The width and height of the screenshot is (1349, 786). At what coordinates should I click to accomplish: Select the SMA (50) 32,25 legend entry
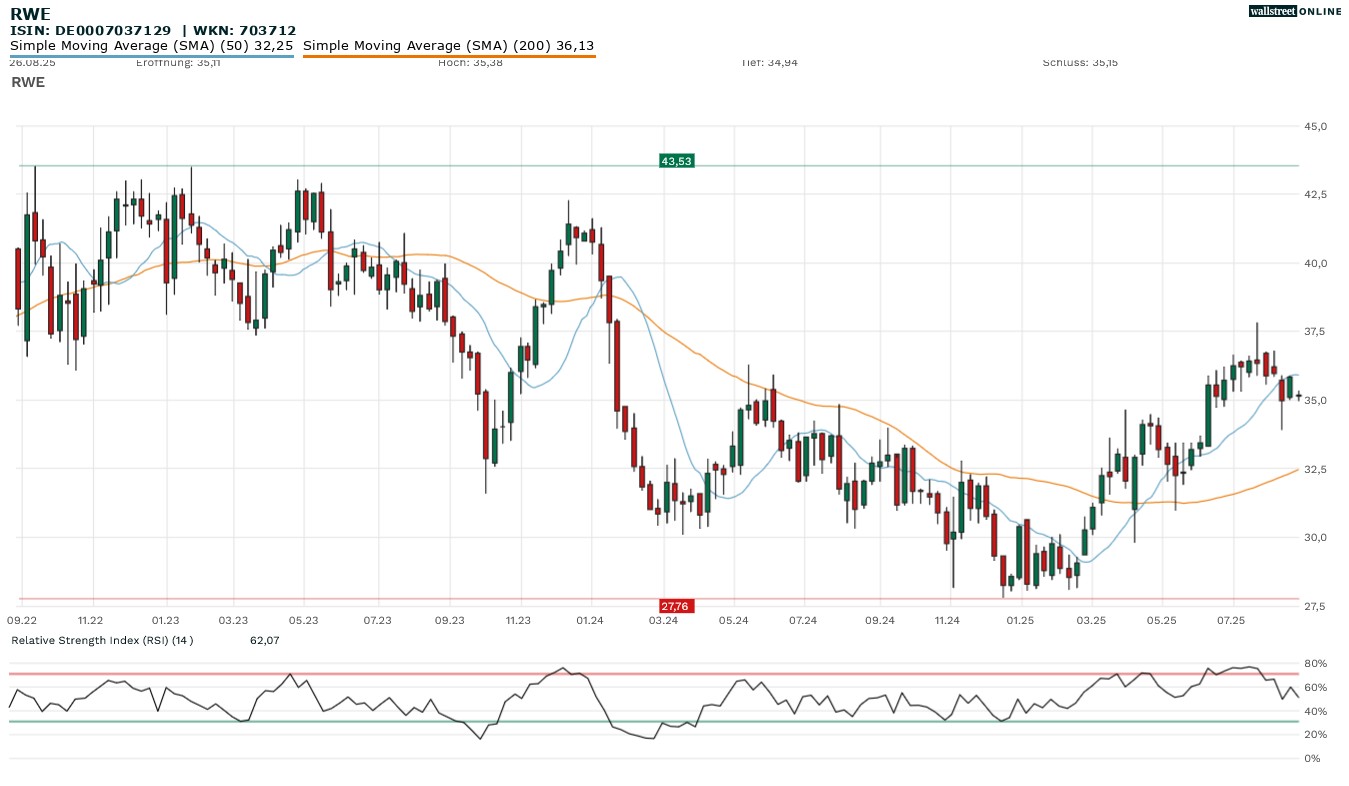tap(151, 46)
